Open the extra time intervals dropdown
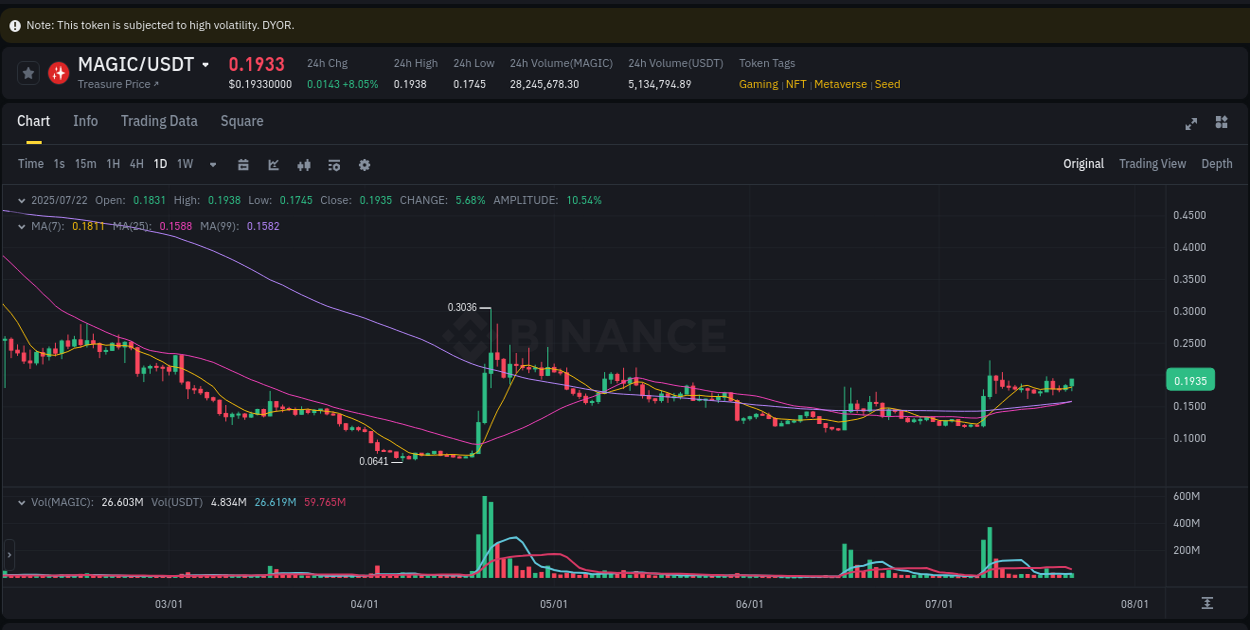This screenshot has height=630, width=1250. pyautogui.click(x=212, y=164)
